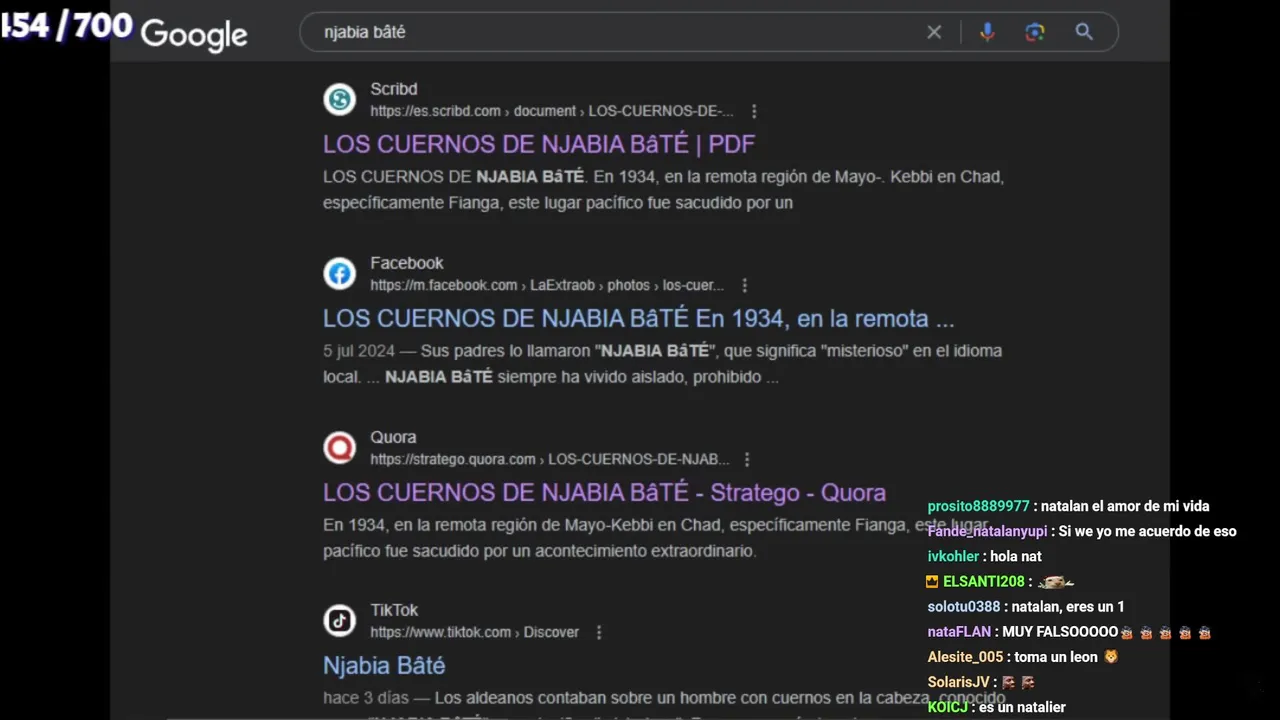1280x720 pixels.
Task: Open the Njabia Bâté TikTok result
Action: (x=384, y=665)
